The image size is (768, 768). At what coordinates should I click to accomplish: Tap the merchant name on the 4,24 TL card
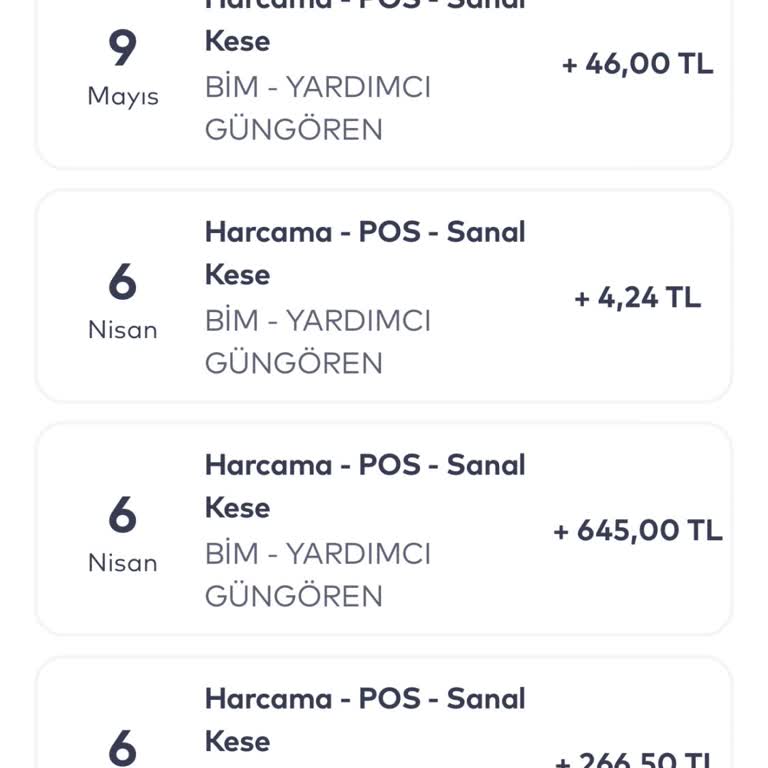tap(317, 341)
